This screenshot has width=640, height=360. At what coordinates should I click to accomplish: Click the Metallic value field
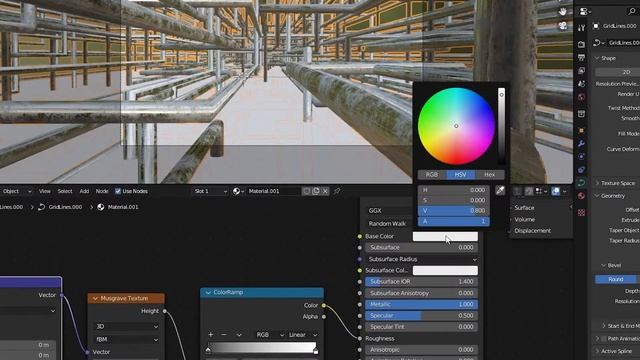(421, 304)
